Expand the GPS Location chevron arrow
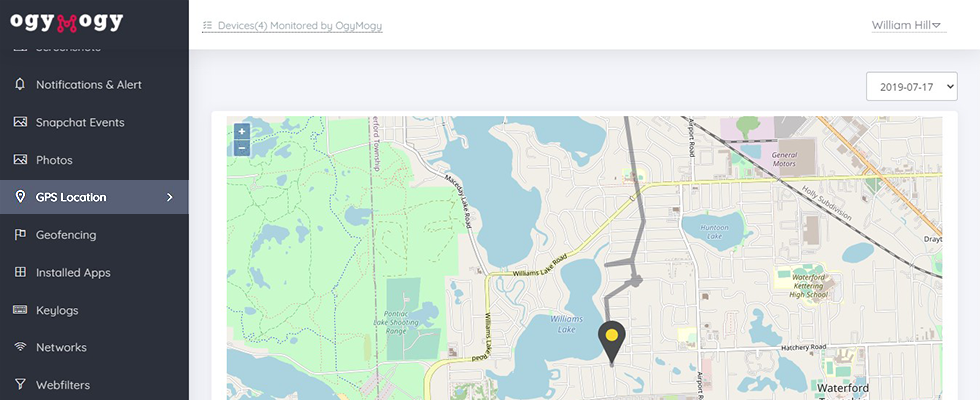This screenshot has width=980, height=400. 169,198
